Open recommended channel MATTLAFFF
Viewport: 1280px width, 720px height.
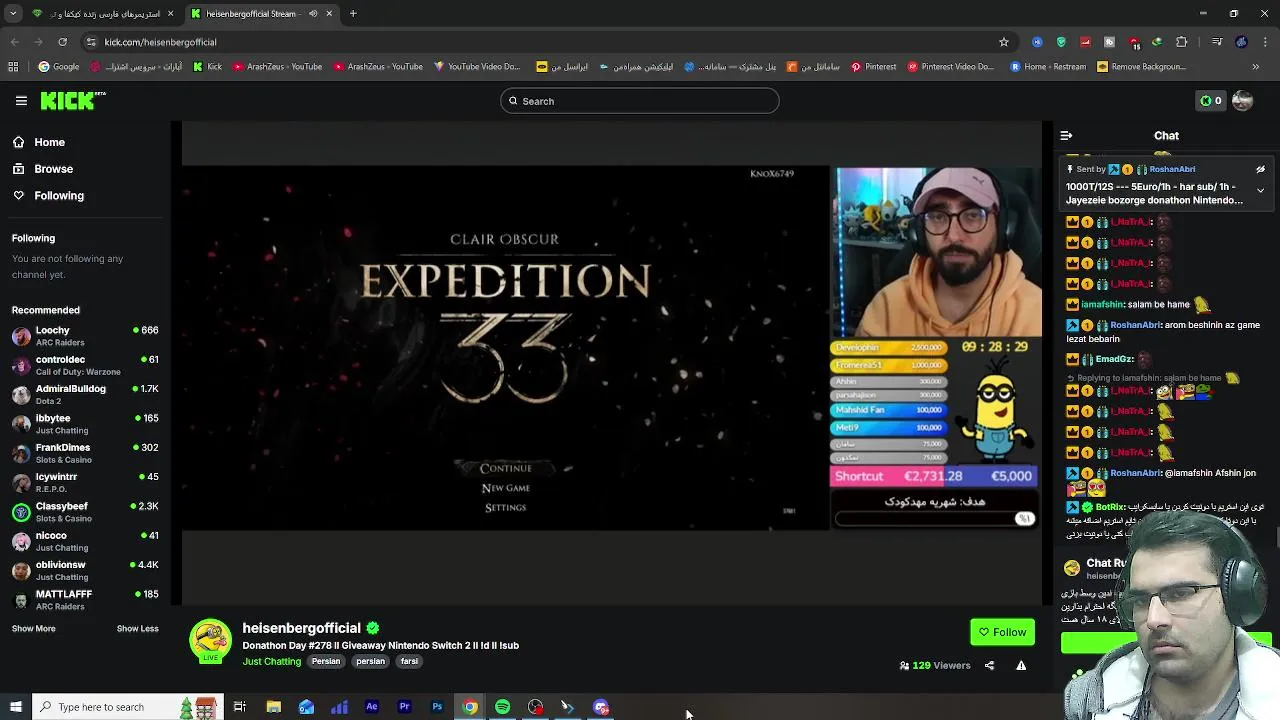85,600
